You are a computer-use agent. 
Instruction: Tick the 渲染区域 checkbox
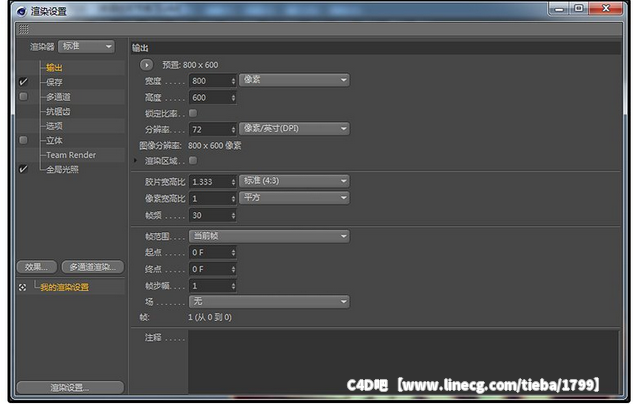click(x=193, y=160)
